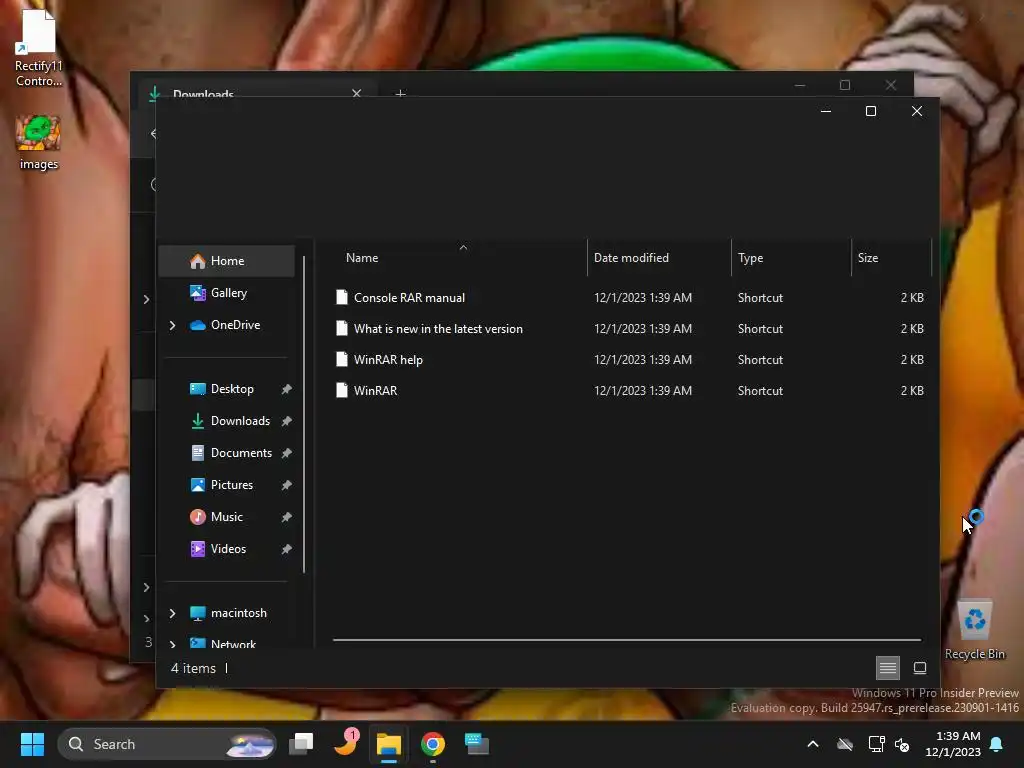Screen dimensions: 1024x768
Task: Sort files by the Type column
Action: coord(792,258)
